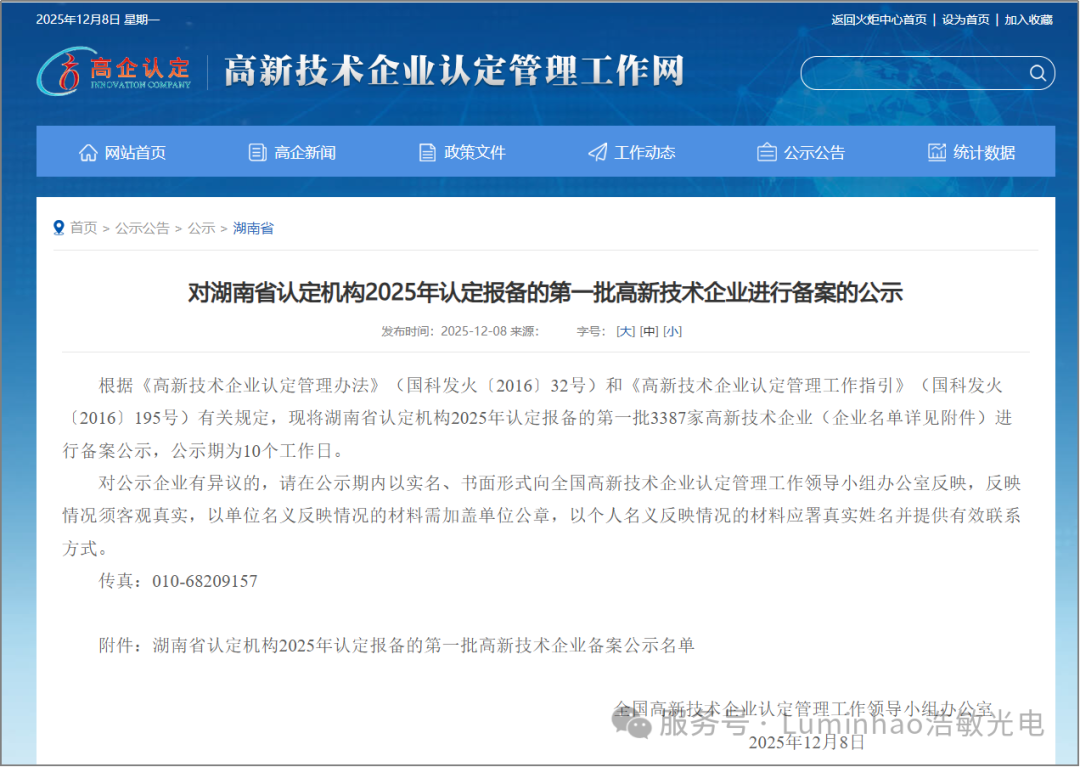This screenshot has width=1080, height=767.
Task: Click the magnifier search icon
Action: (x=1038, y=73)
